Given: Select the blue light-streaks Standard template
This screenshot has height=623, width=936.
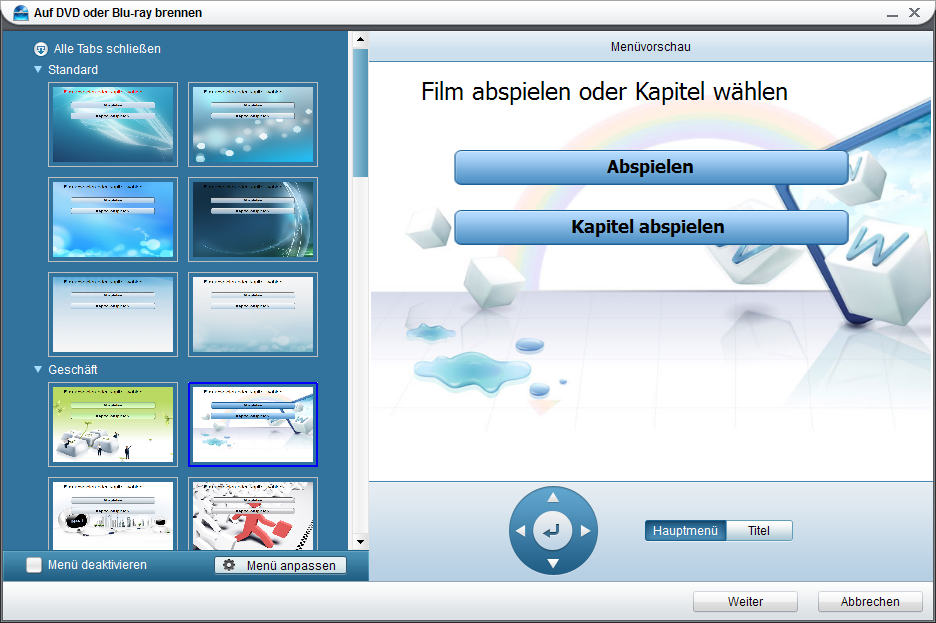Looking at the screenshot, I should click(x=113, y=124).
